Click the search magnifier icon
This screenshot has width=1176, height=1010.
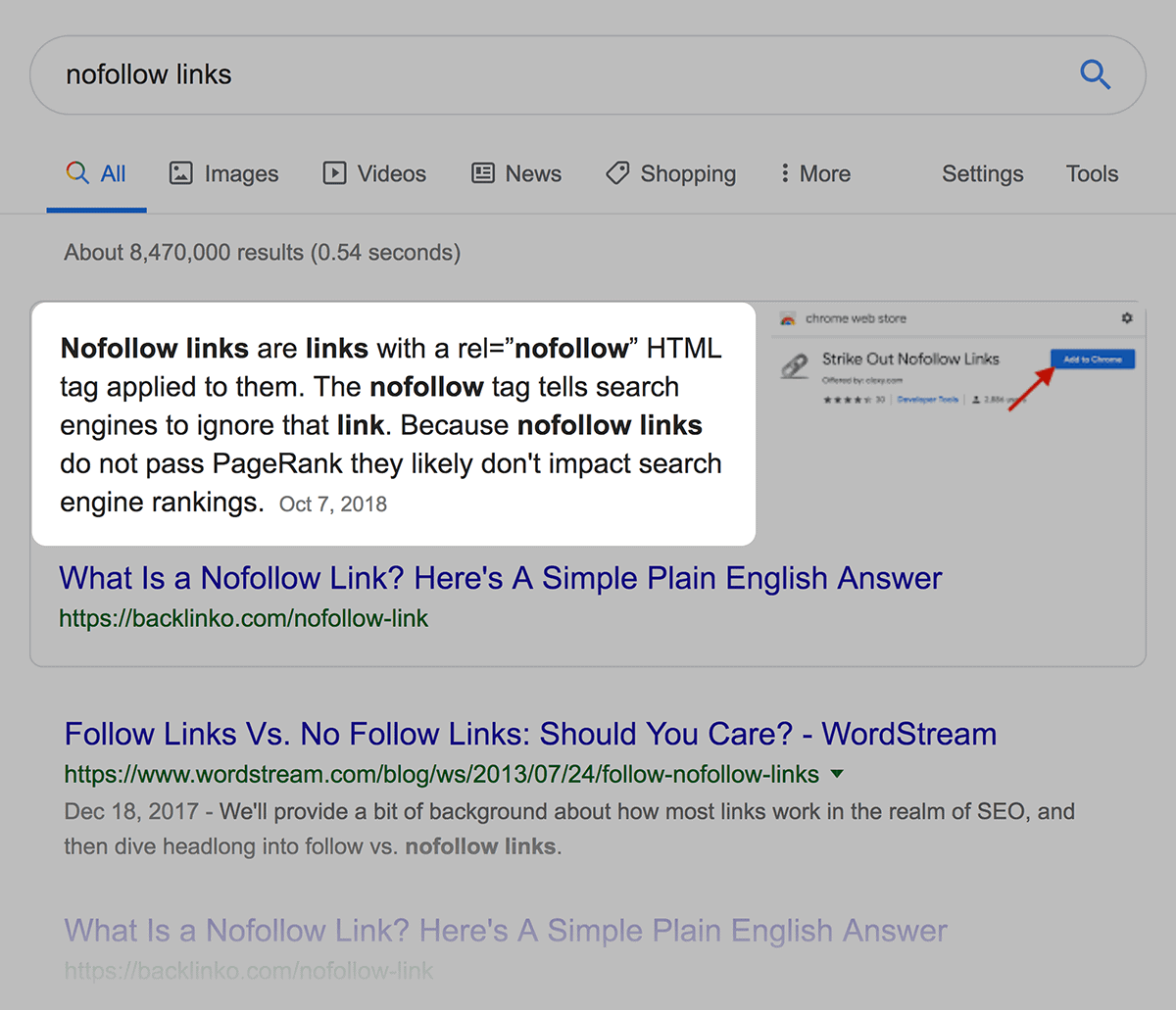coord(1095,74)
